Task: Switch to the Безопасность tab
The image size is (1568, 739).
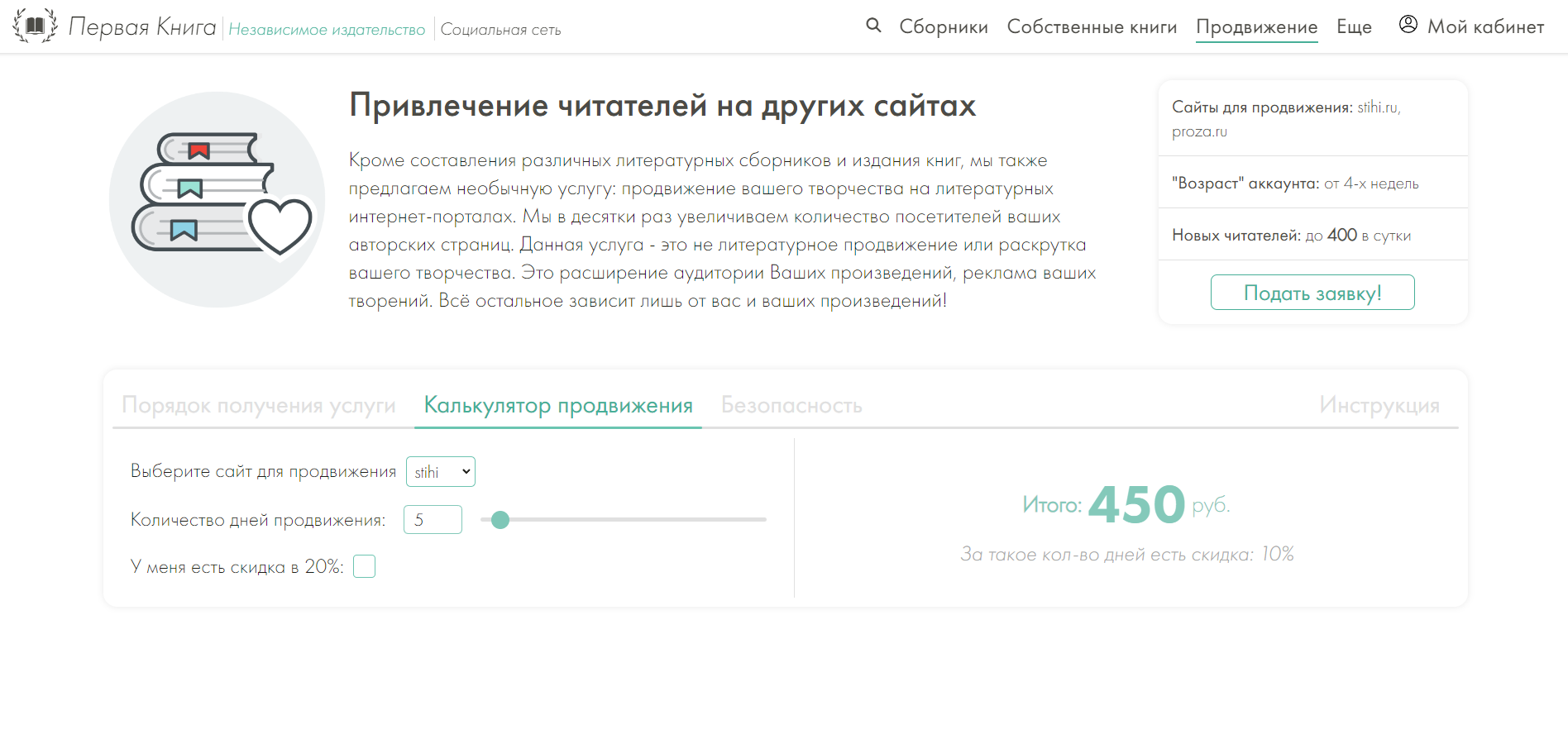Action: coord(791,405)
